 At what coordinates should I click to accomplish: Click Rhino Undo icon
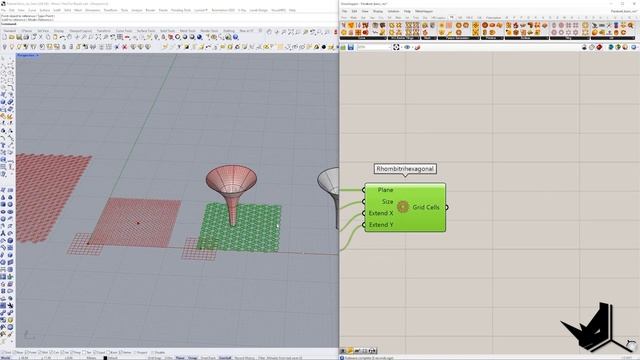[x=62, y=37]
